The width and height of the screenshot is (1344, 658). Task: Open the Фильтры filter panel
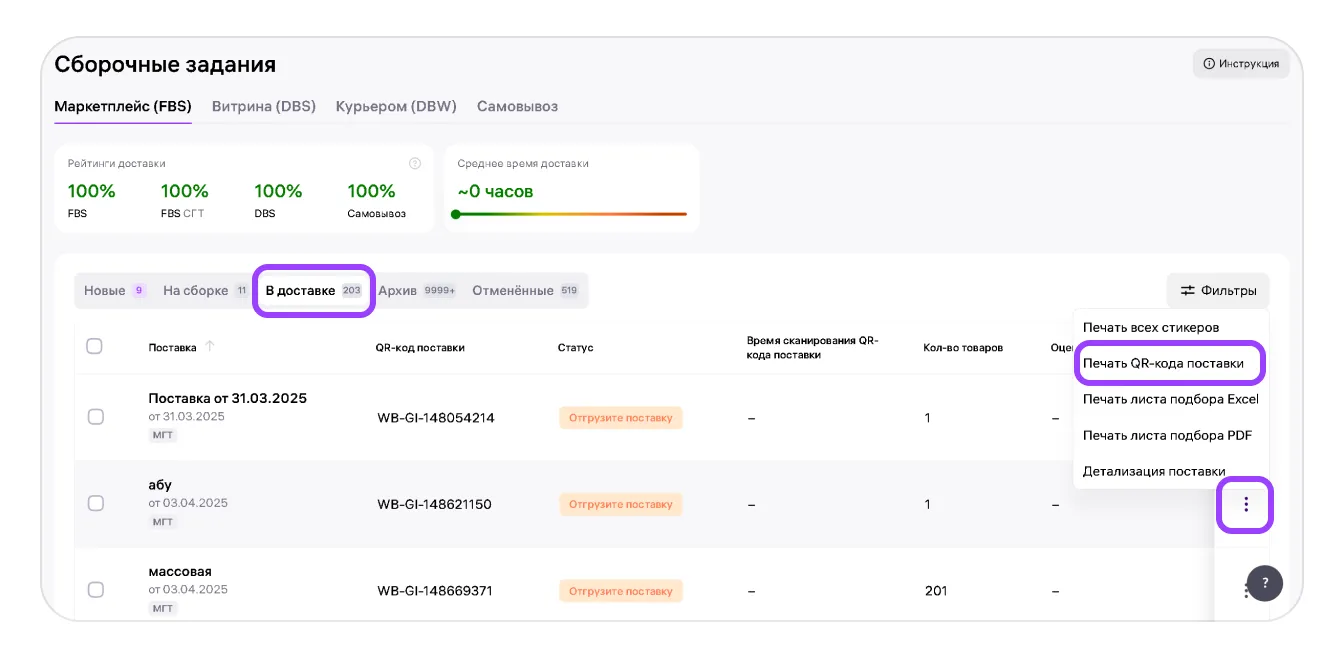click(x=1217, y=291)
